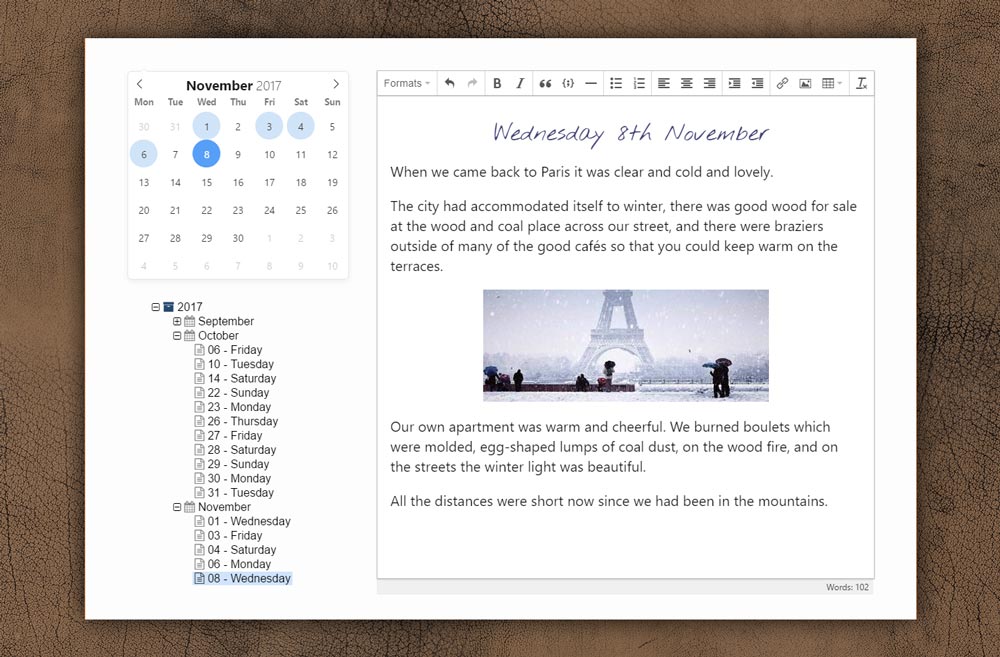Pick November 15 in the calendar
Image resolution: width=1000 pixels, height=657 pixels.
pos(207,182)
